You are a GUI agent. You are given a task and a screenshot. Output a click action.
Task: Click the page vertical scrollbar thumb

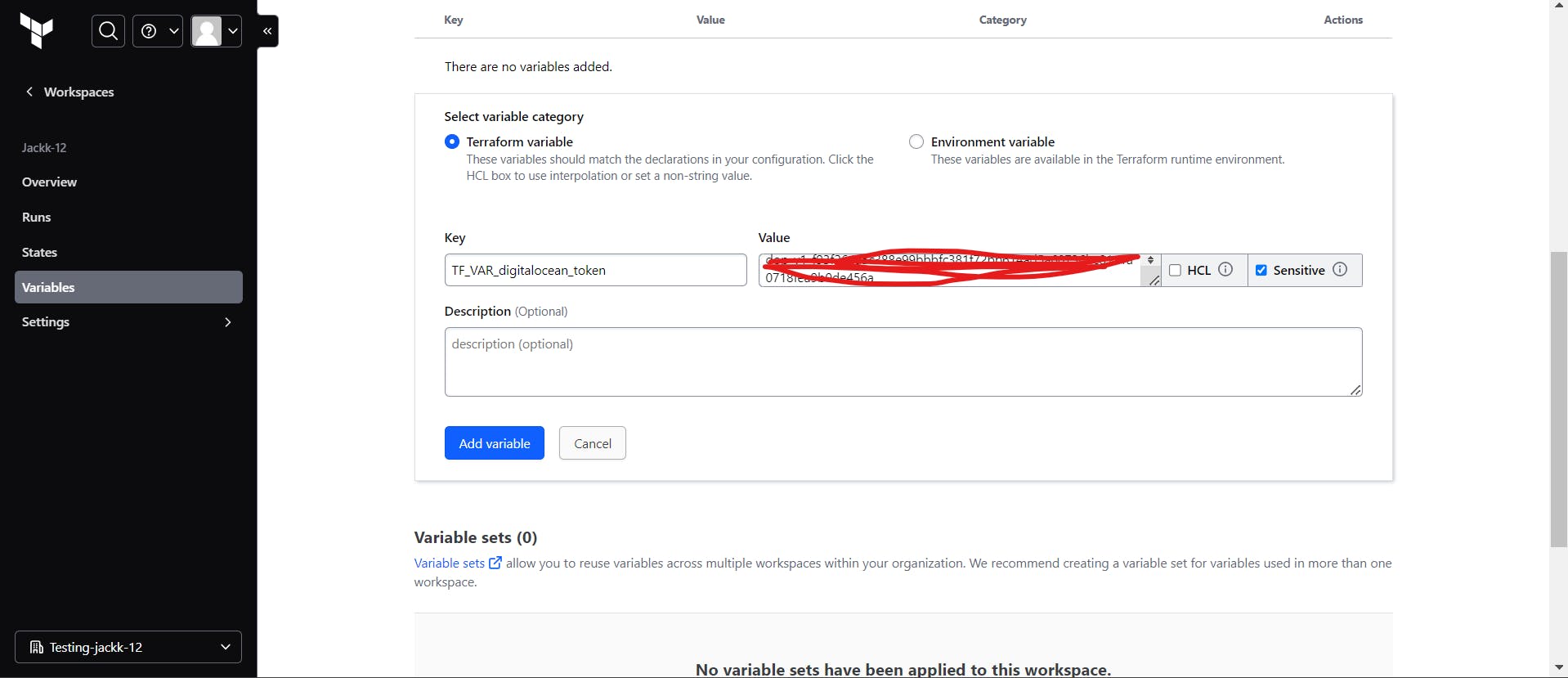point(1559,399)
